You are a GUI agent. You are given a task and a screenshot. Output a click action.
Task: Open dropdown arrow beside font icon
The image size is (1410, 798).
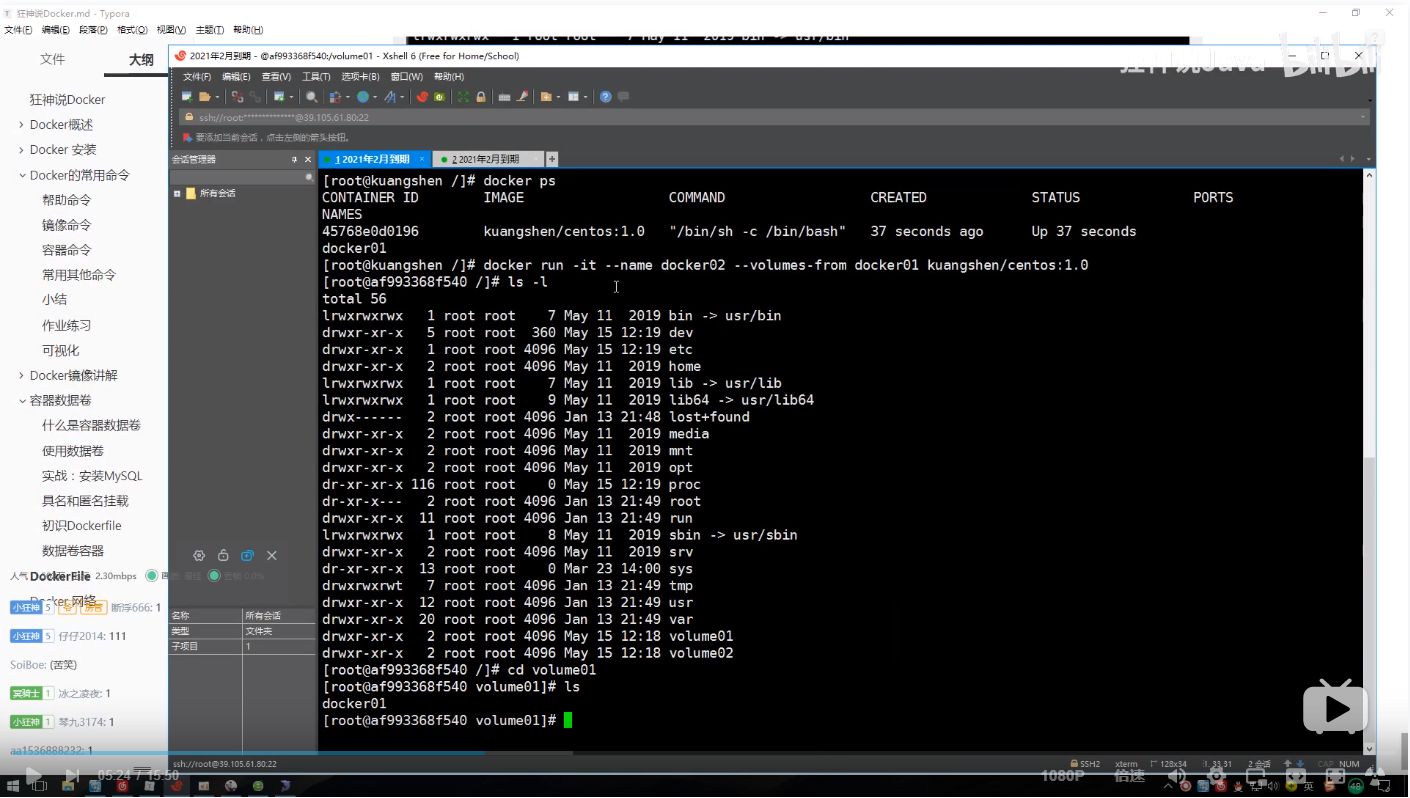click(x=402, y=97)
